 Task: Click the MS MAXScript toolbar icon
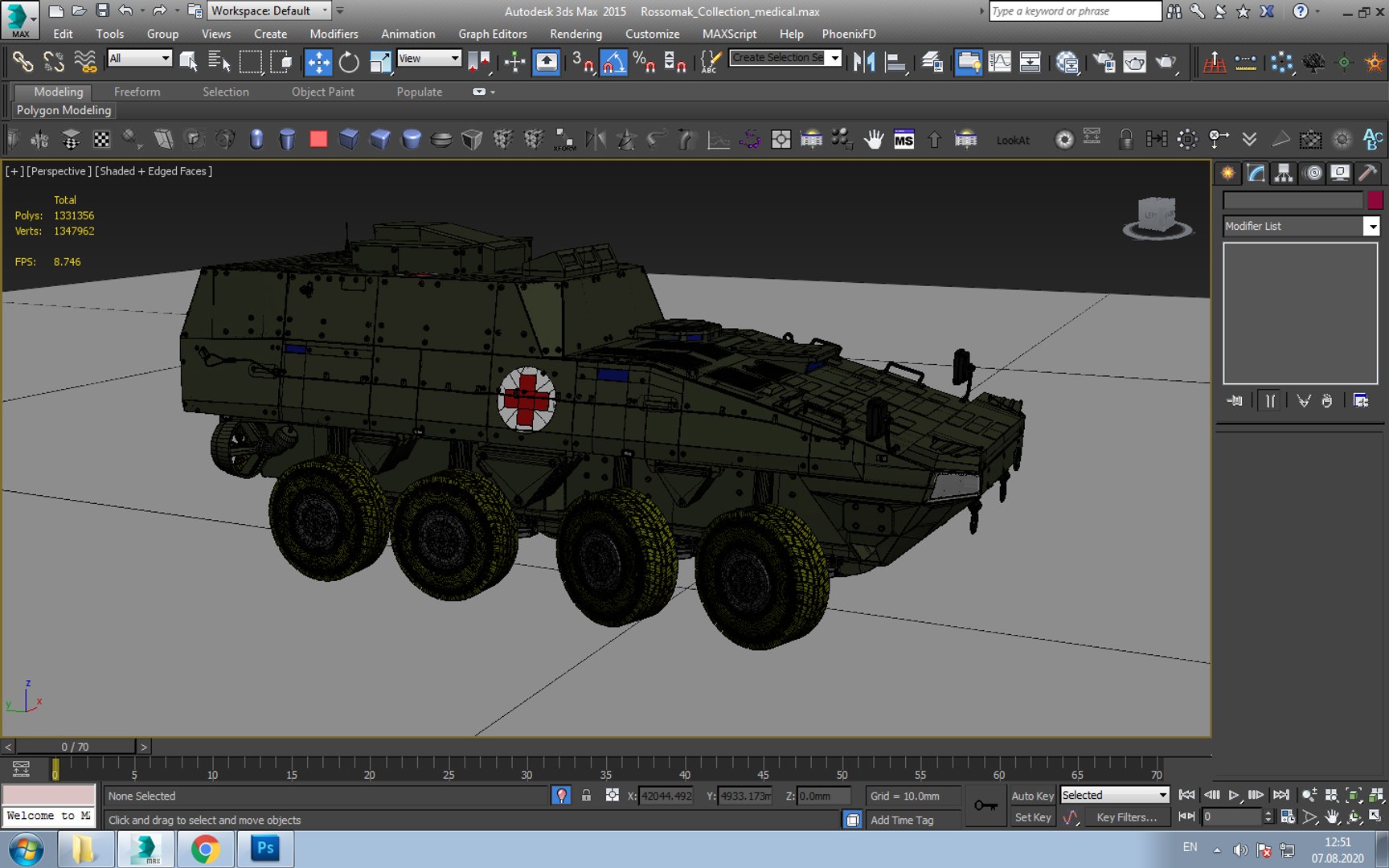(903, 140)
